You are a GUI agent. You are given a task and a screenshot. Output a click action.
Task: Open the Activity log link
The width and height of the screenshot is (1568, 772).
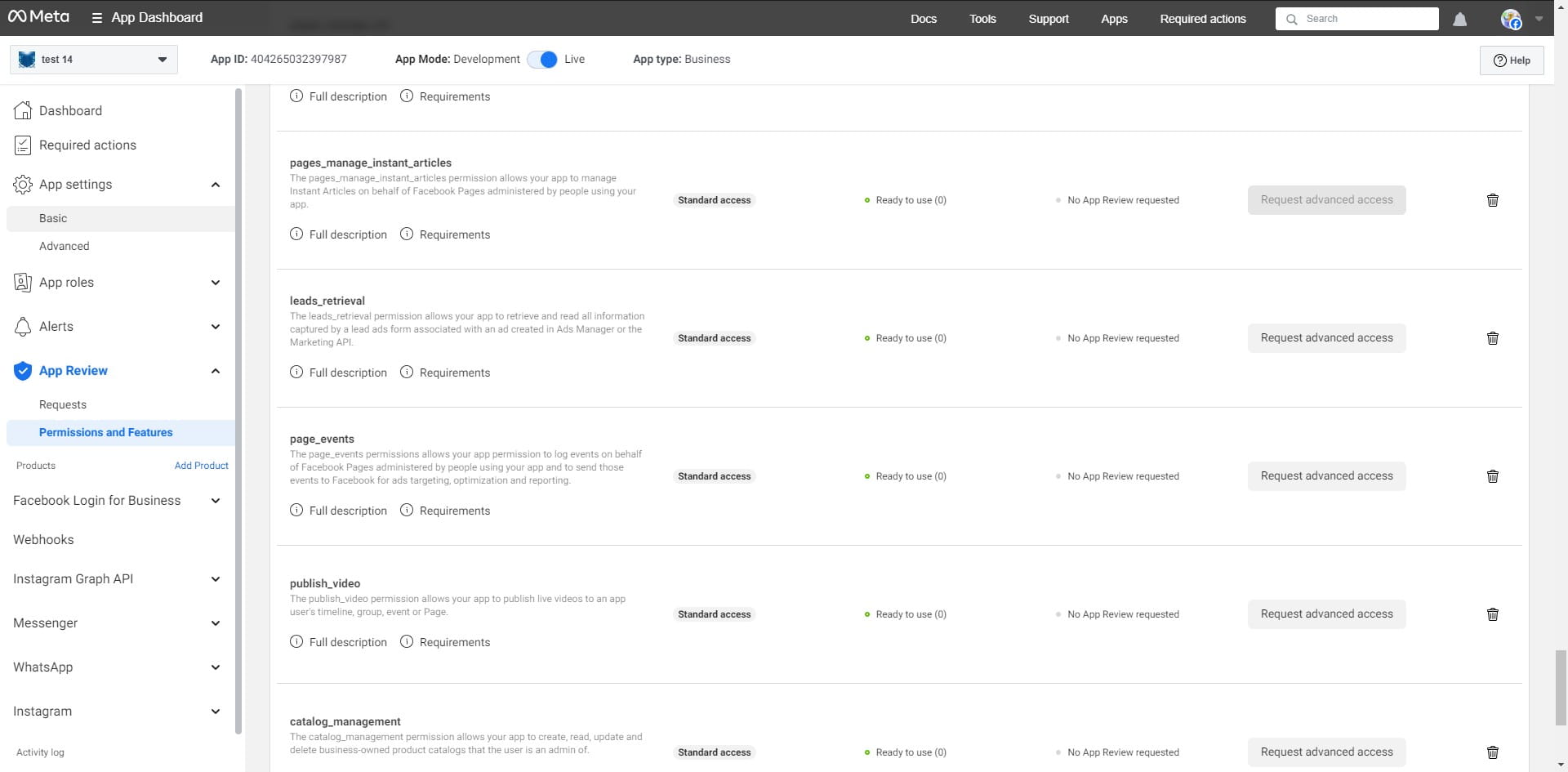click(x=40, y=752)
